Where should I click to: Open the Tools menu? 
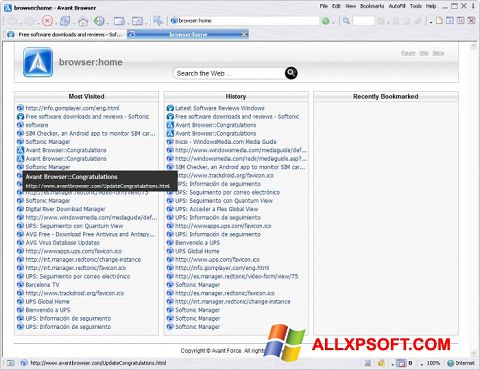(416, 6)
